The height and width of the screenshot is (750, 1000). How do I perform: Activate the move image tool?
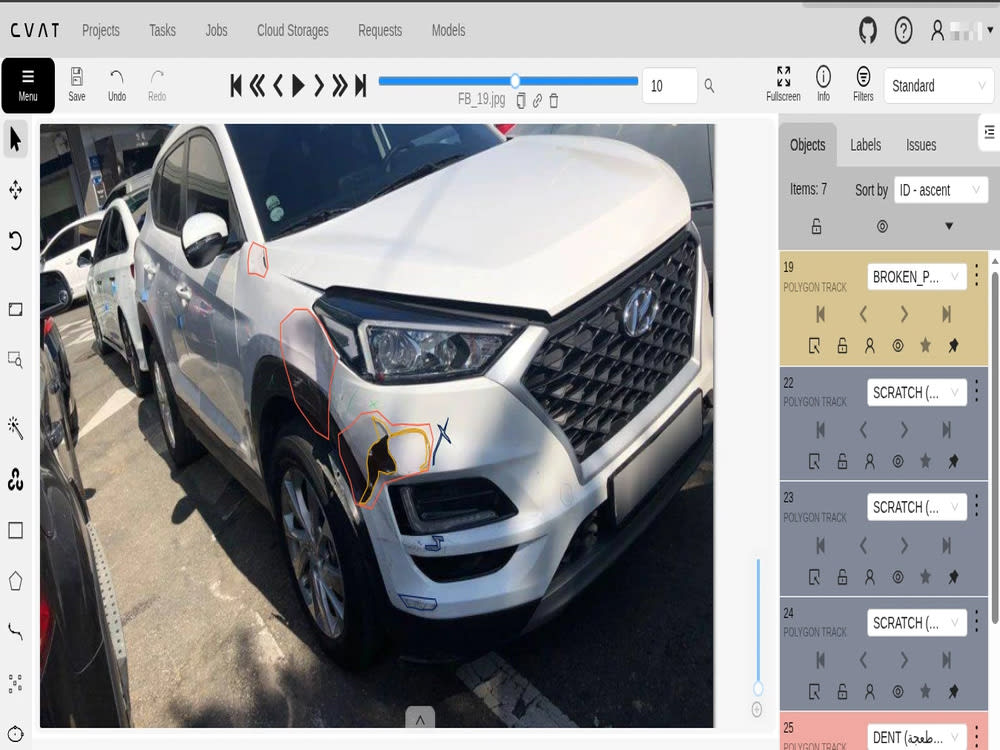tap(15, 190)
